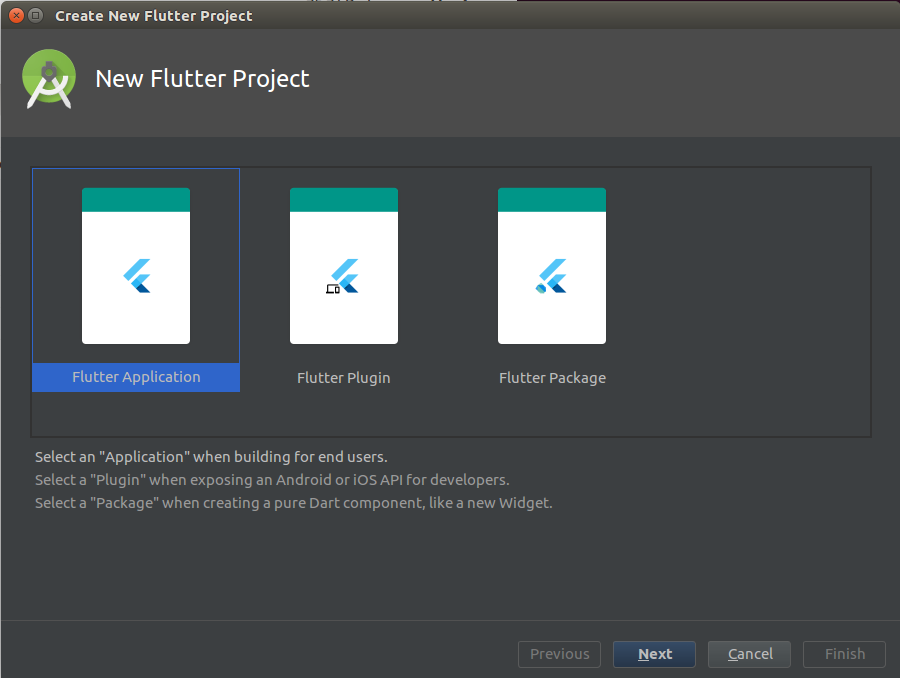900x678 pixels.
Task: Click the Previous button
Action: point(559,654)
